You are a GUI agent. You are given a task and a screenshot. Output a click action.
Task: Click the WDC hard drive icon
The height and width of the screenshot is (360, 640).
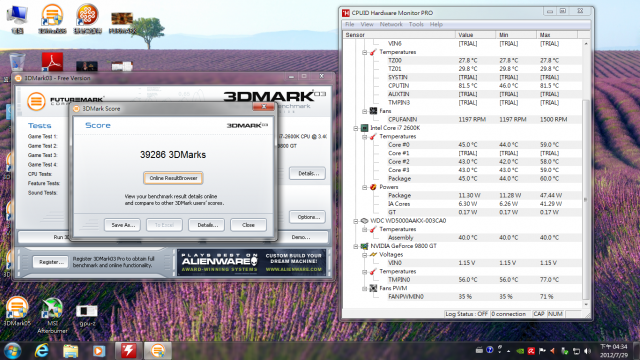pos(364,221)
